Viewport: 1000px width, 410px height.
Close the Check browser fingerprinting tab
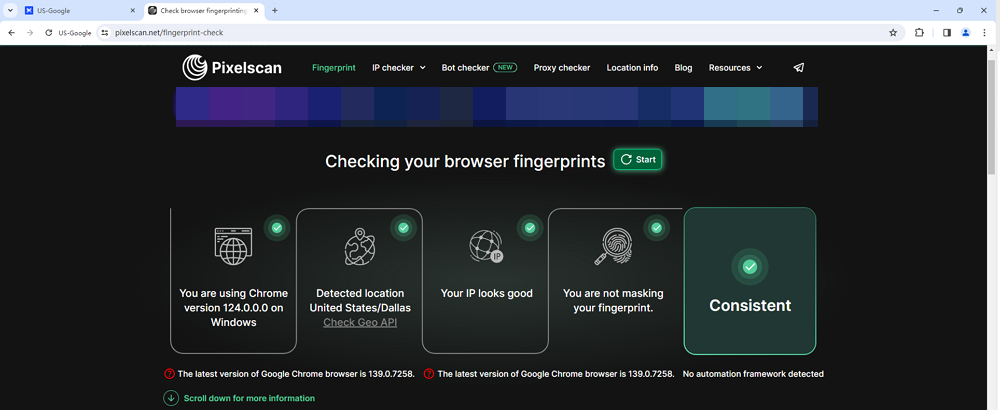[x=256, y=11]
